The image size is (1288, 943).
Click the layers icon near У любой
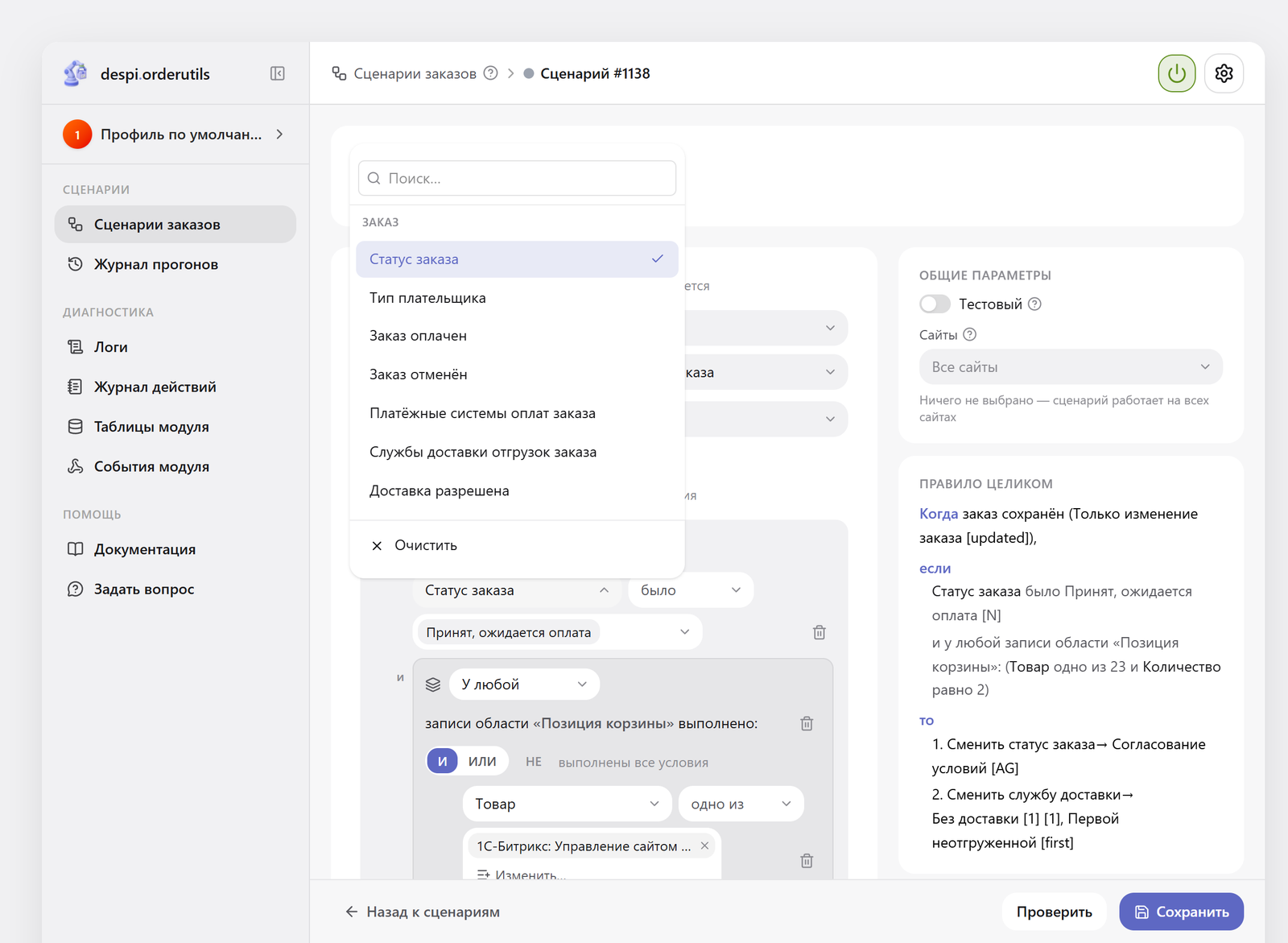pyautogui.click(x=433, y=685)
